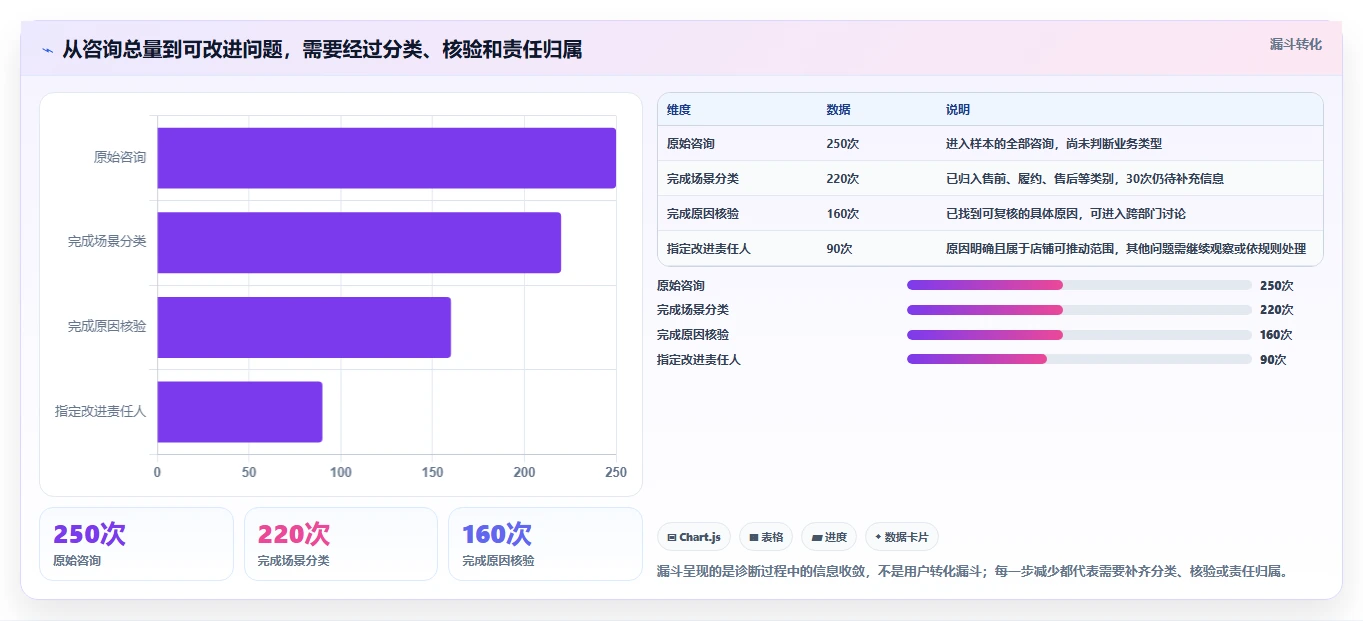The image size is (1363, 621).
Task: Open the 220次 完成场景分类 data card
Action: point(341,544)
